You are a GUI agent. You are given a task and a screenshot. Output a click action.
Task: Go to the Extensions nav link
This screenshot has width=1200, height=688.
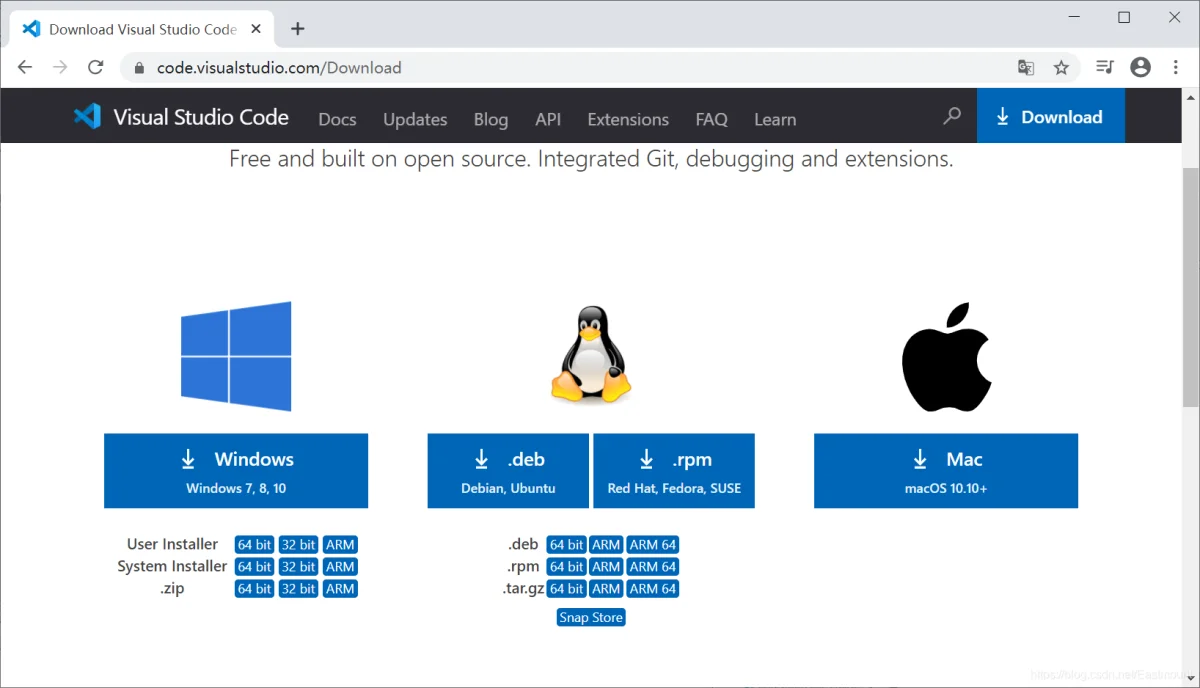628,119
